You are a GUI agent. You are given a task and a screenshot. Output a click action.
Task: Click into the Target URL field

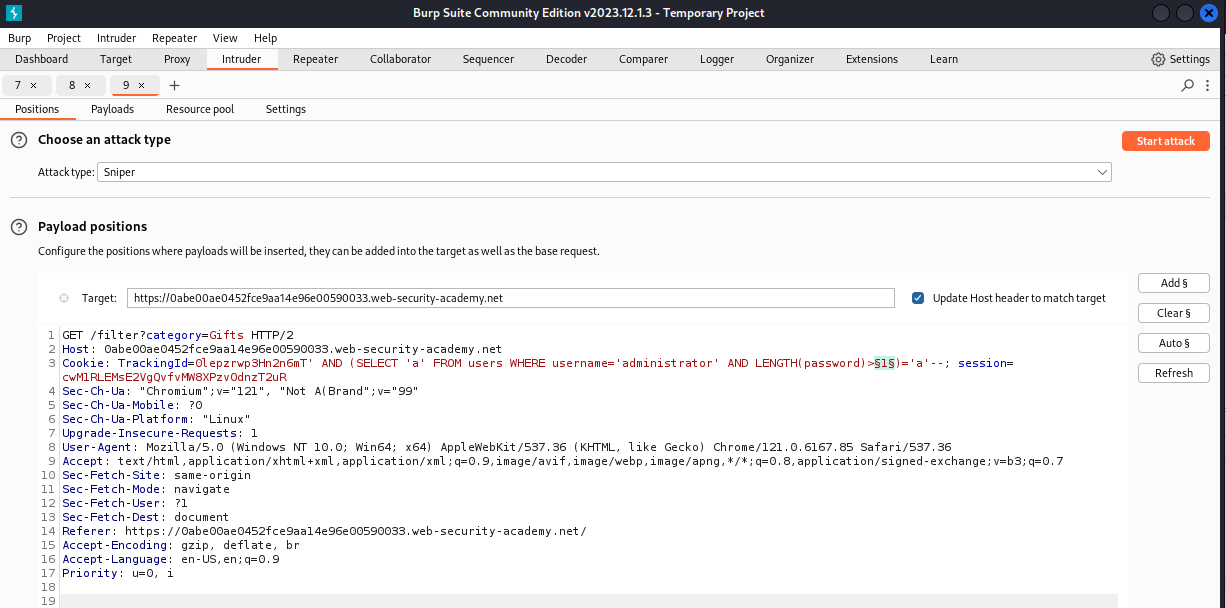tap(511, 298)
